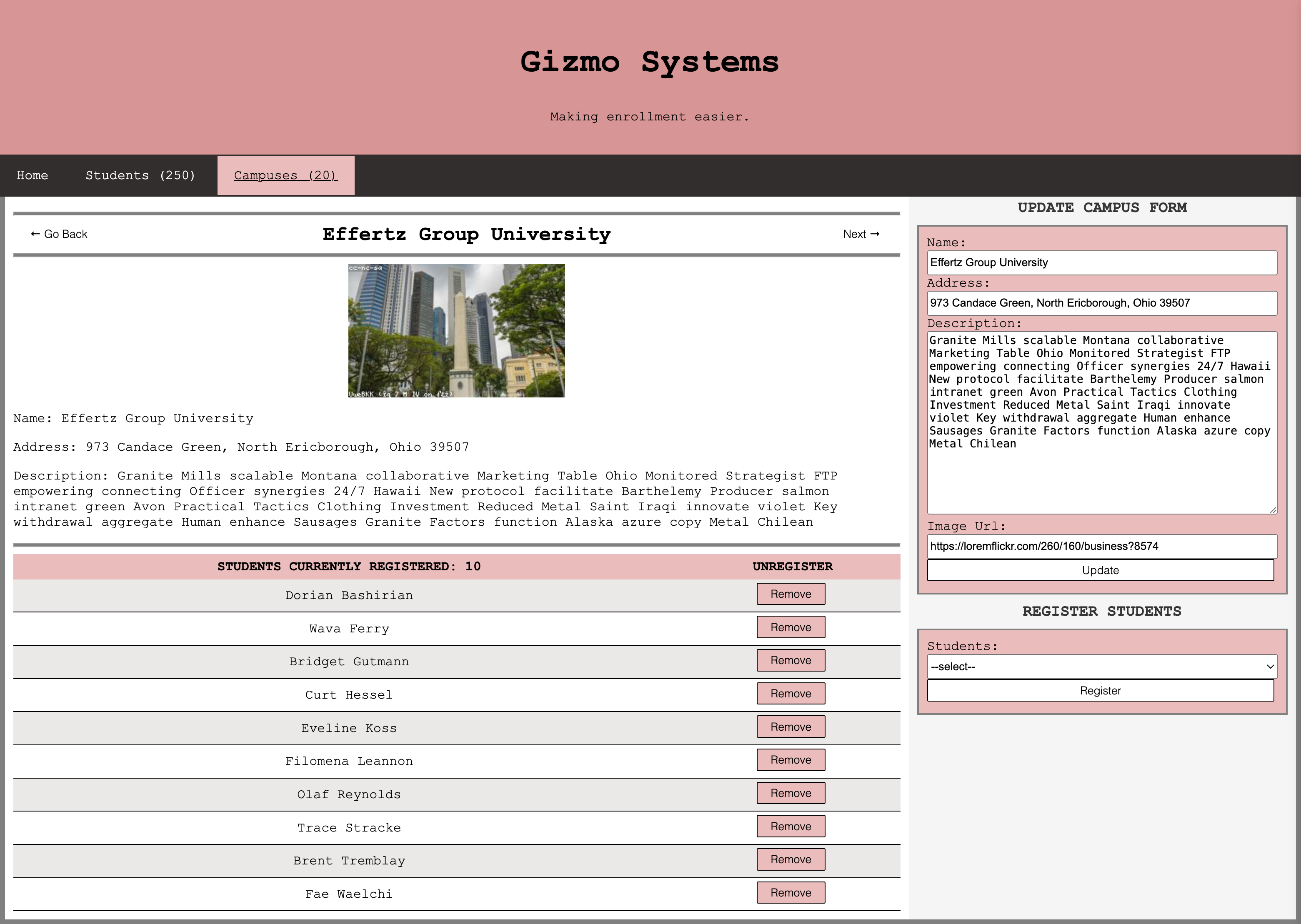Select the Image Url field
The image size is (1301, 924).
(1101, 546)
